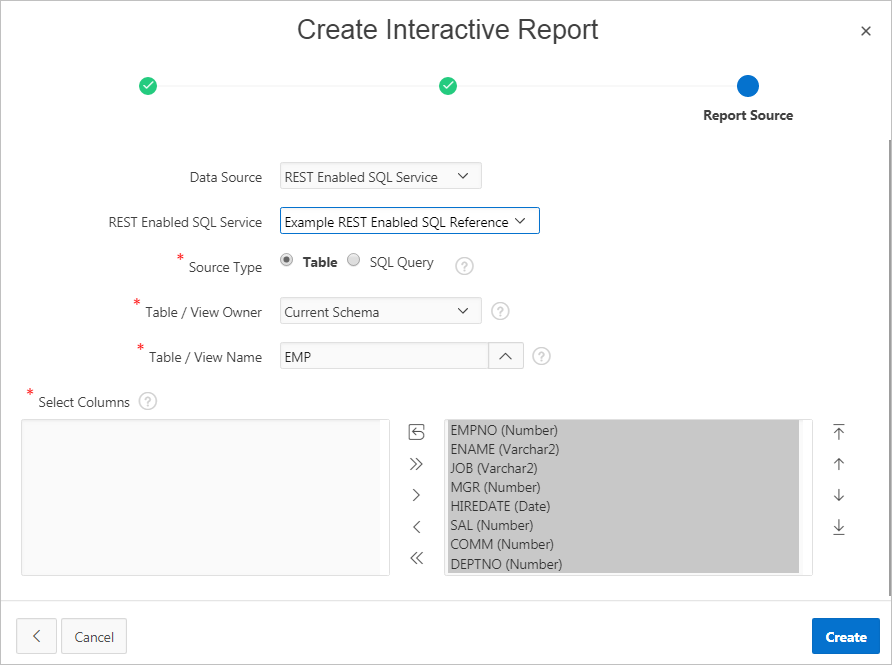This screenshot has height=665, width=892.
Task: Click the Move All double-right arrow icon
Action: tap(417, 464)
